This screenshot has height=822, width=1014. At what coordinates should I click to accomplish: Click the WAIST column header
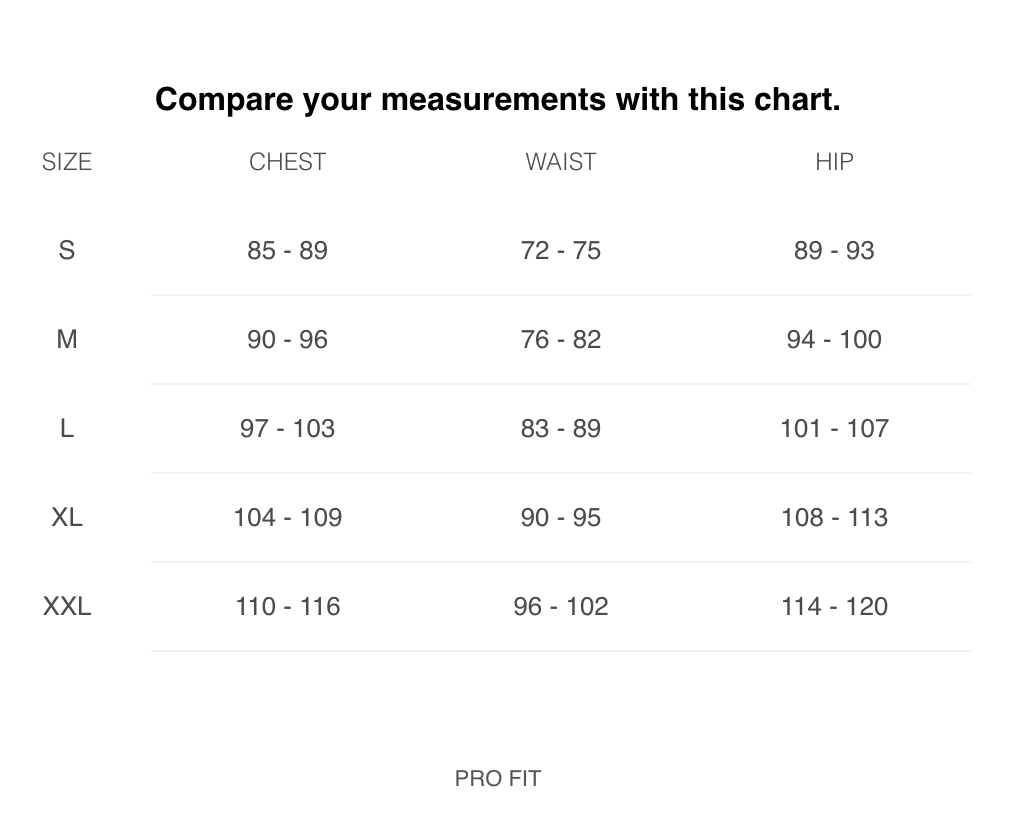(x=560, y=162)
